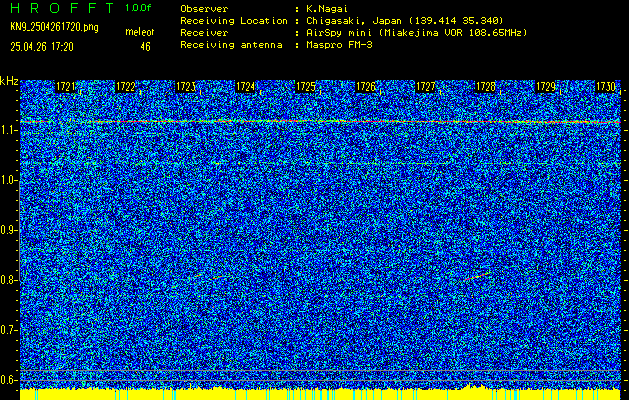
Task: Click the Receiver field label
Action: (204, 32)
